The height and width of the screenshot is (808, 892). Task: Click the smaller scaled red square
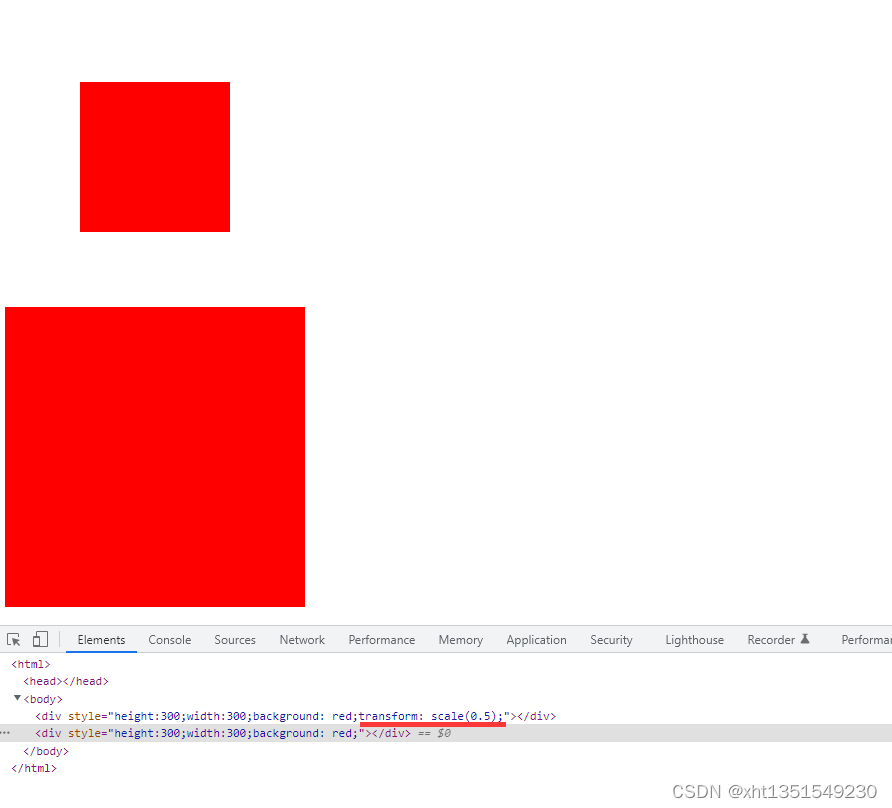coord(154,156)
